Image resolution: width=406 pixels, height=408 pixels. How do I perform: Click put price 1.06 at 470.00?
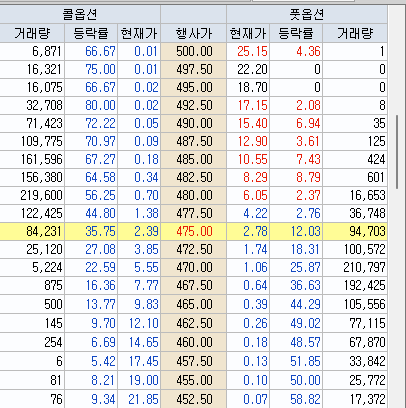248,268
